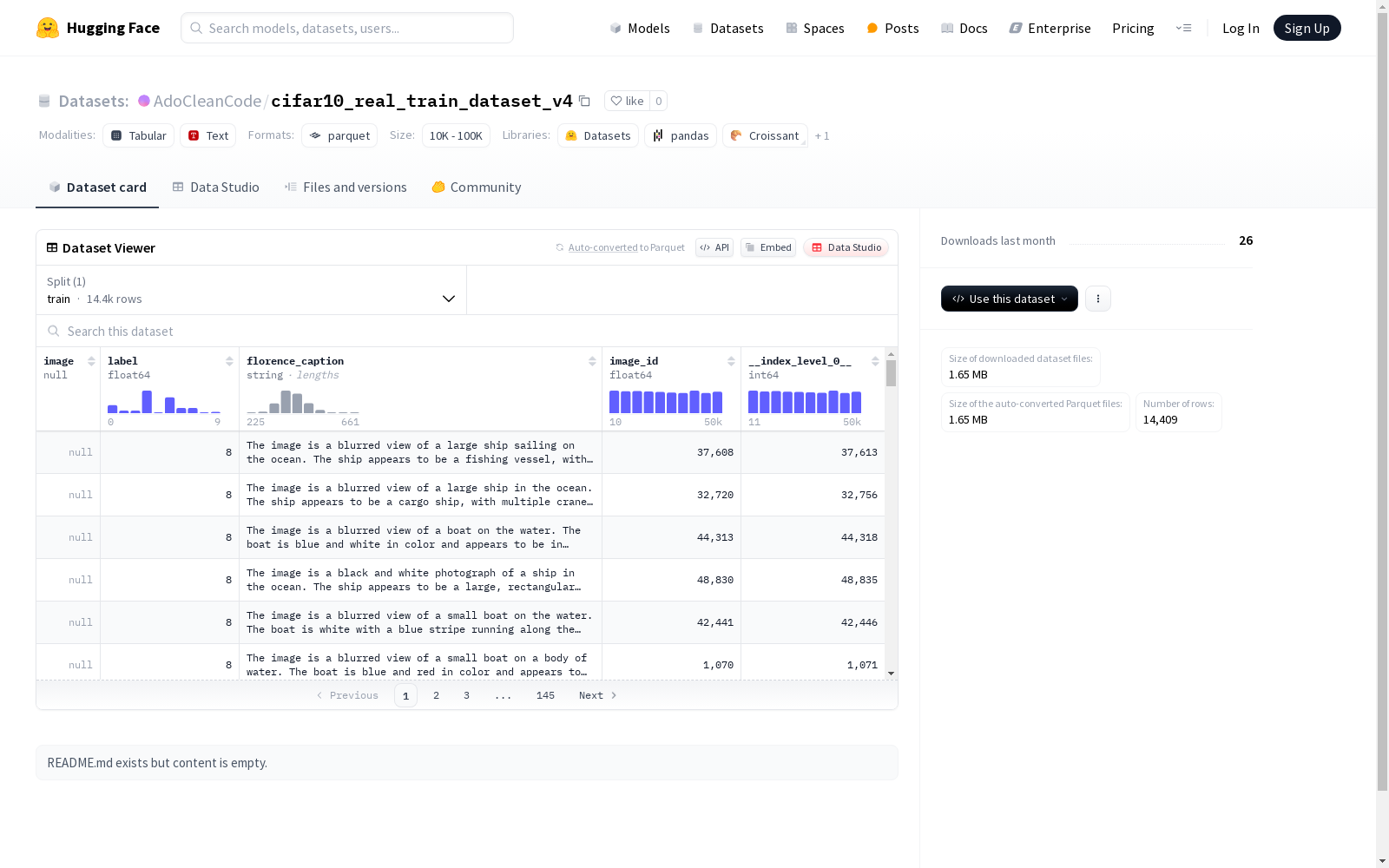Viewport: 1389px width, 868px height.
Task: Open Docs in the top navigation
Action: (964, 28)
